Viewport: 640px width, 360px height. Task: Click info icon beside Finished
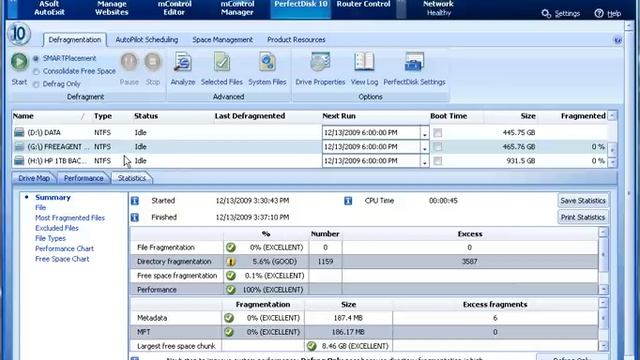click(135, 218)
